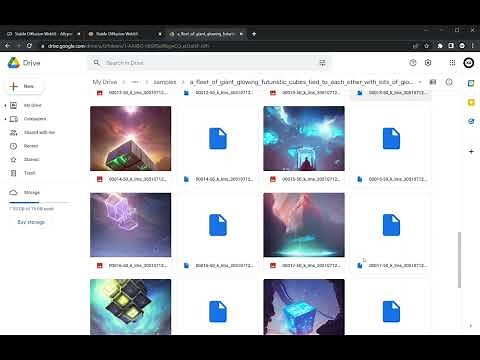Click the Buy storage link
This screenshot has height=360, width=480.
click(x=31, y=222)
